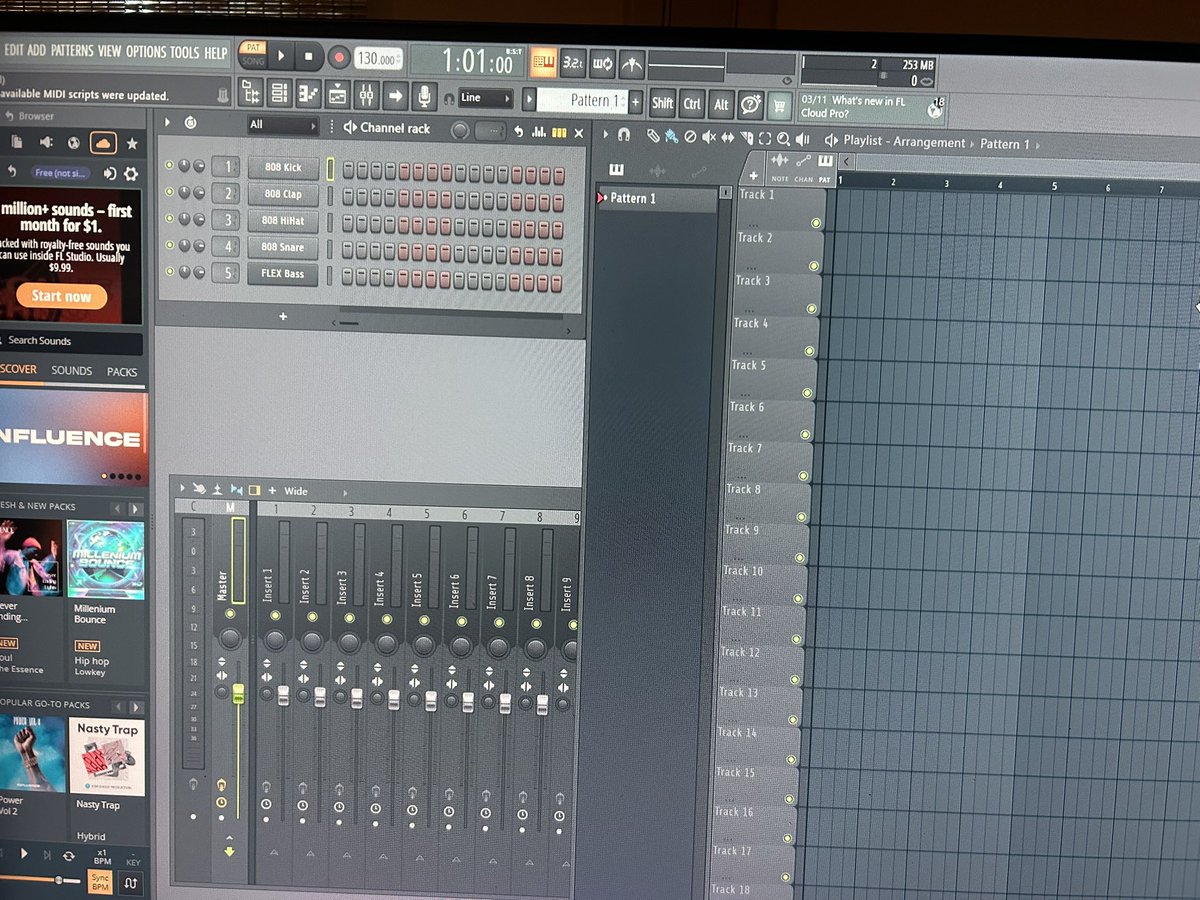The height and width of the screenshot is (900, 1200).
Task: Open the PATTERNS menu
Action: click(71, 51)
